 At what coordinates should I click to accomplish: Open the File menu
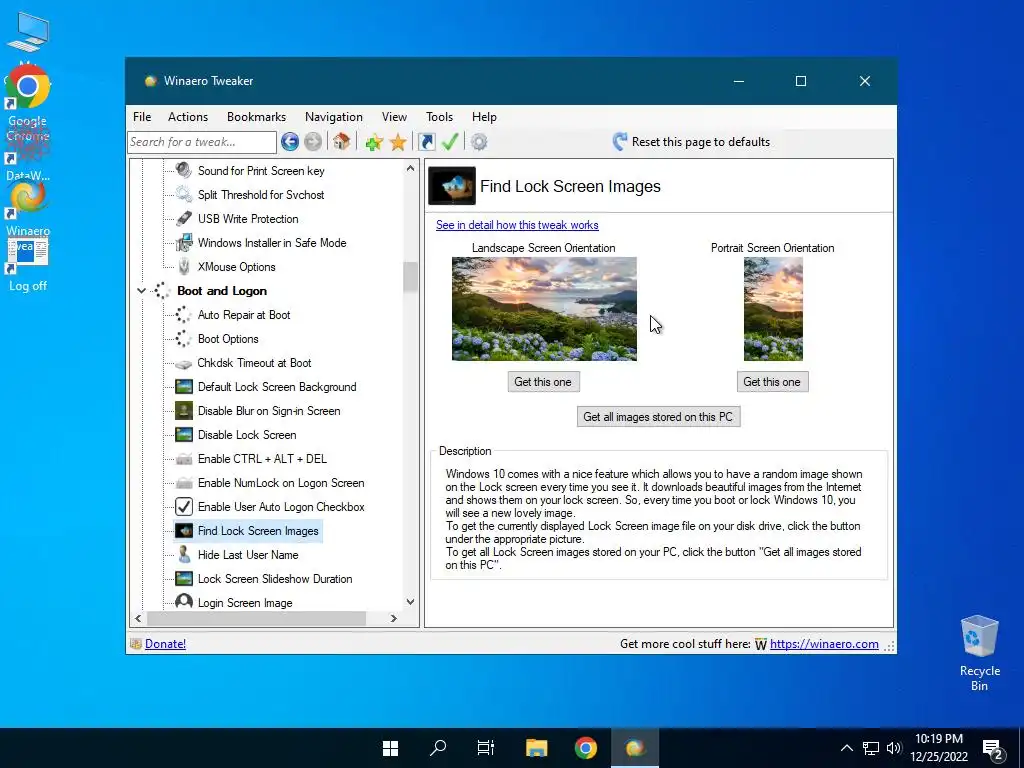142,117
